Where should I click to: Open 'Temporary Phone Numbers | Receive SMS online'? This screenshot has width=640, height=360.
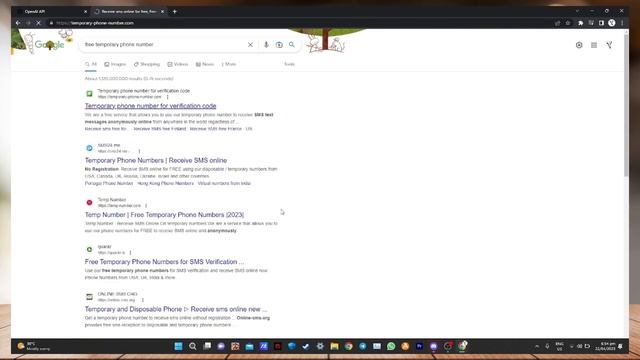(x=156, y=160)
